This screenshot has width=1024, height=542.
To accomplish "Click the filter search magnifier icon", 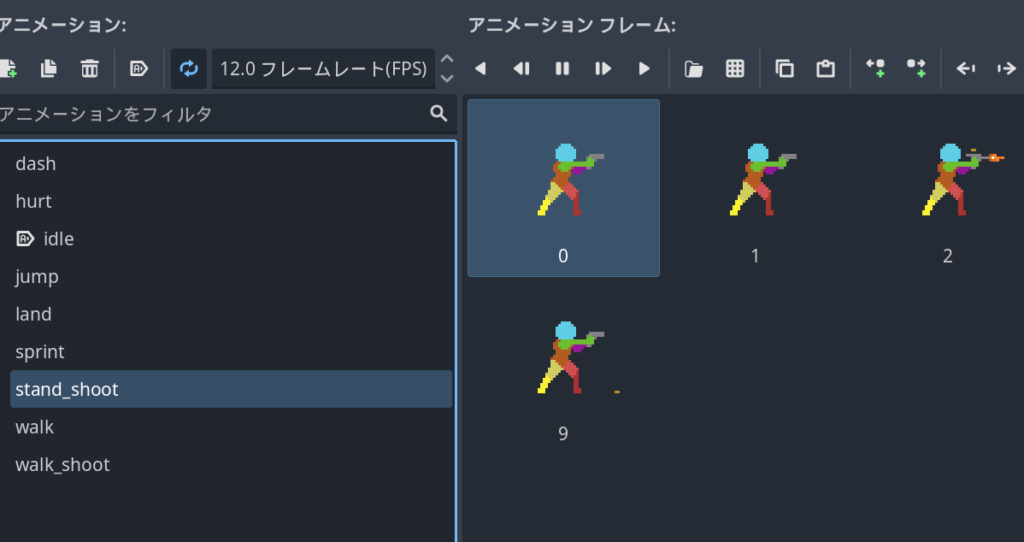I will pos(439,114).
